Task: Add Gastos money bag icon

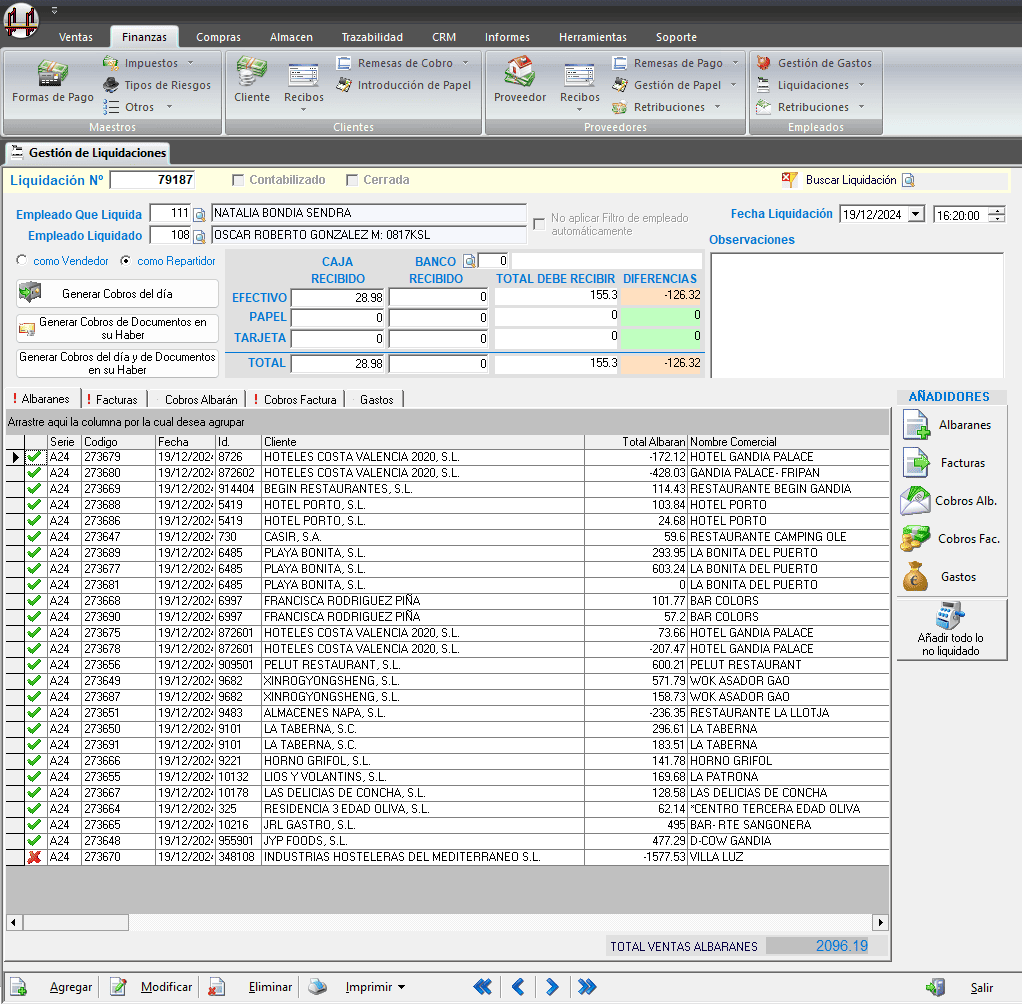Action: pyautogui.click(x=915, y=577)
